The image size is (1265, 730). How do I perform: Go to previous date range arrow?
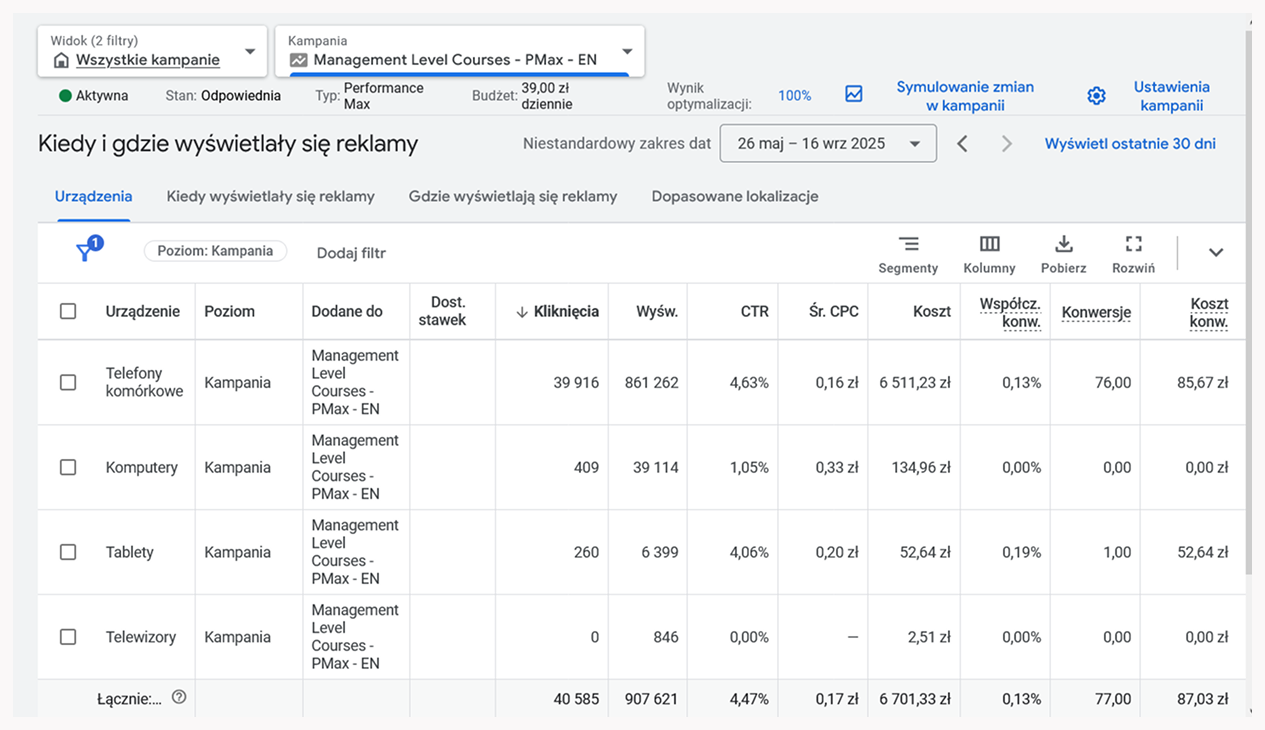(x=962, y=144)
